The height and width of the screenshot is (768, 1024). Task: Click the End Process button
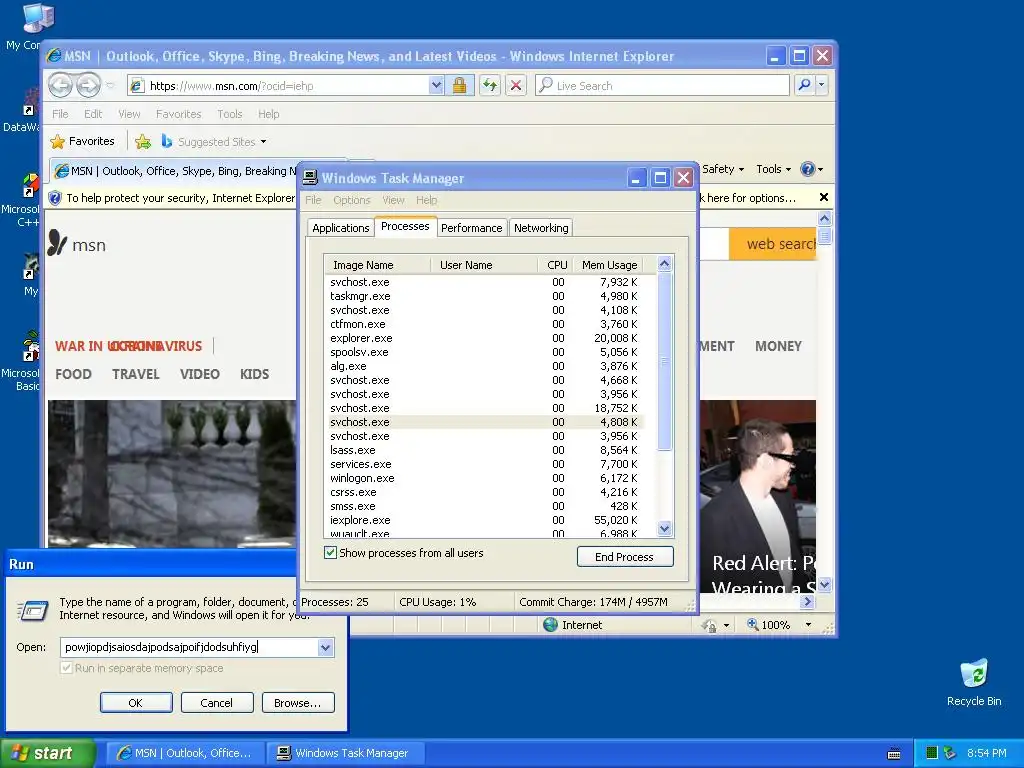(624, 556)
